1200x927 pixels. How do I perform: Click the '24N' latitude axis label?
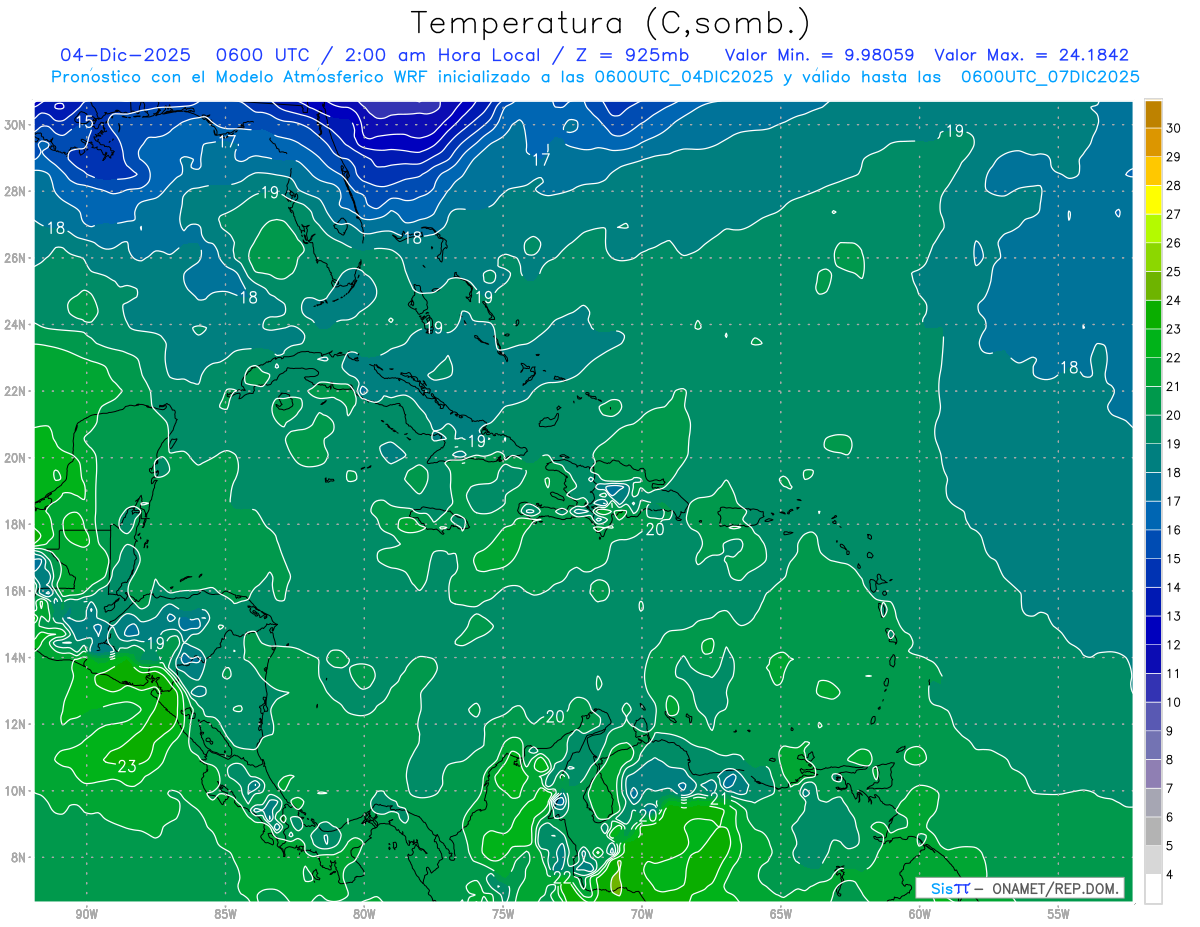coord(17,325)
